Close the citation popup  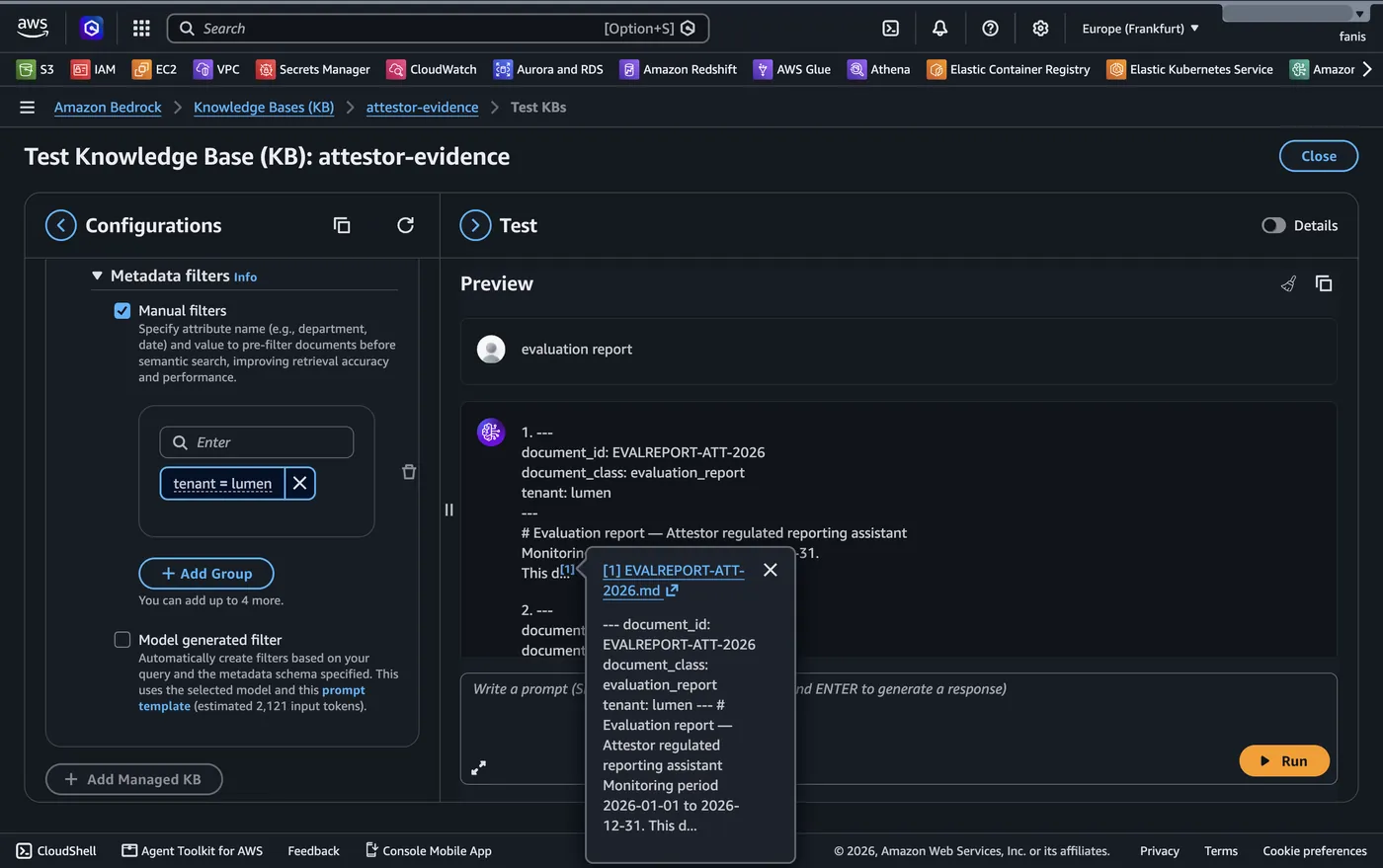coord(771,570)
